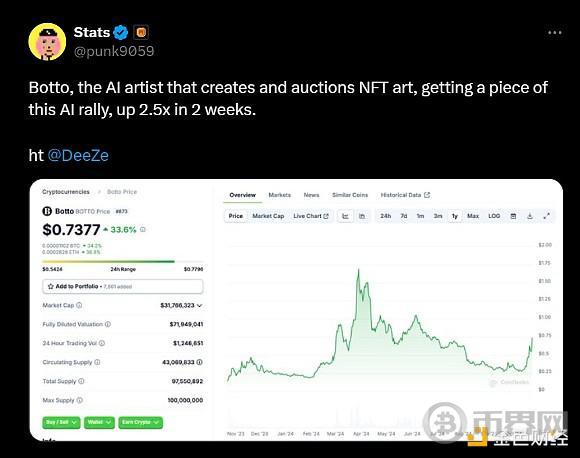
Task: Open the Buy / Sell dropdown
Action: pos(61,422)
